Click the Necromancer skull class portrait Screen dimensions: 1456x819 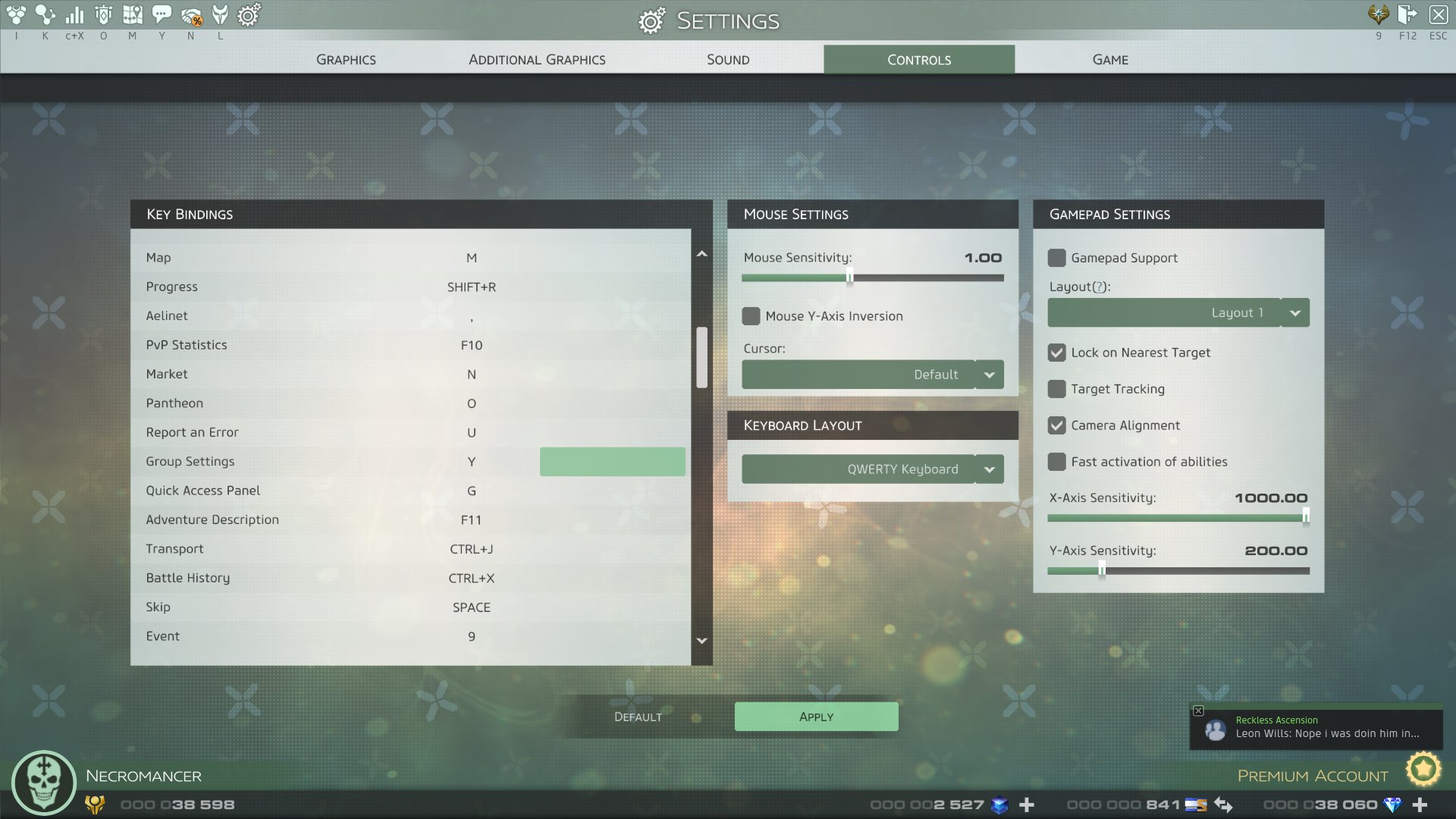pos(43,783)
